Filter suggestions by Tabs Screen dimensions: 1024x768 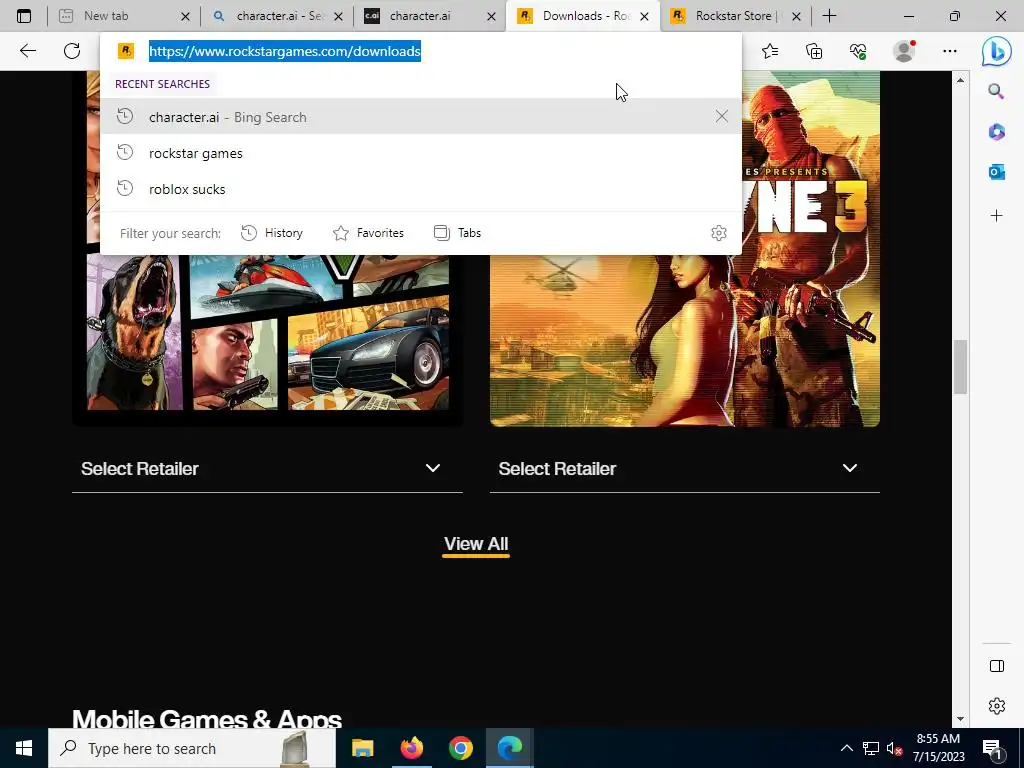click(x=457, y=233)
